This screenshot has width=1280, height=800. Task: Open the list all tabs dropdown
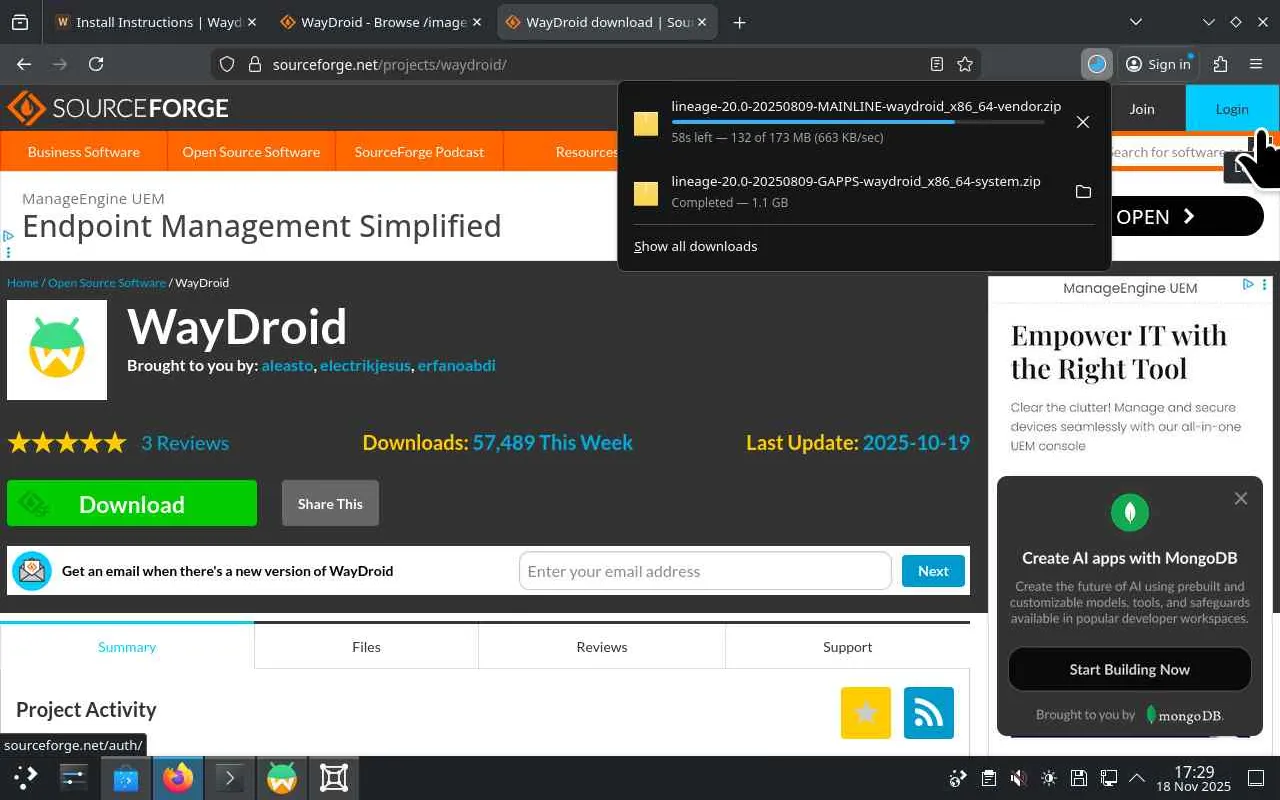coord(1135,22)
